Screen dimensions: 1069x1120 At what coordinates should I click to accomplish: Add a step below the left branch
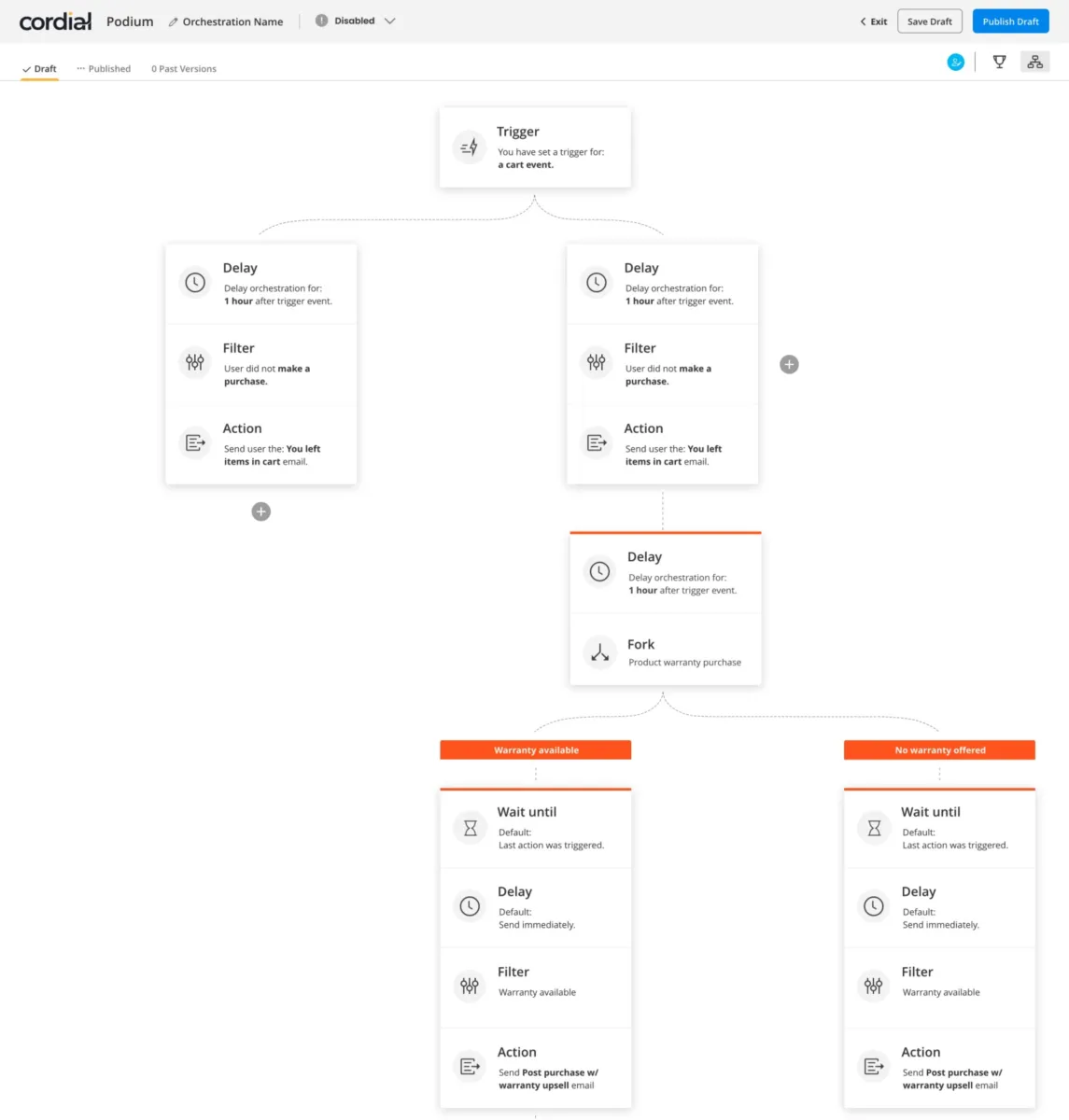pyautogui.click(x=261, y=511)
